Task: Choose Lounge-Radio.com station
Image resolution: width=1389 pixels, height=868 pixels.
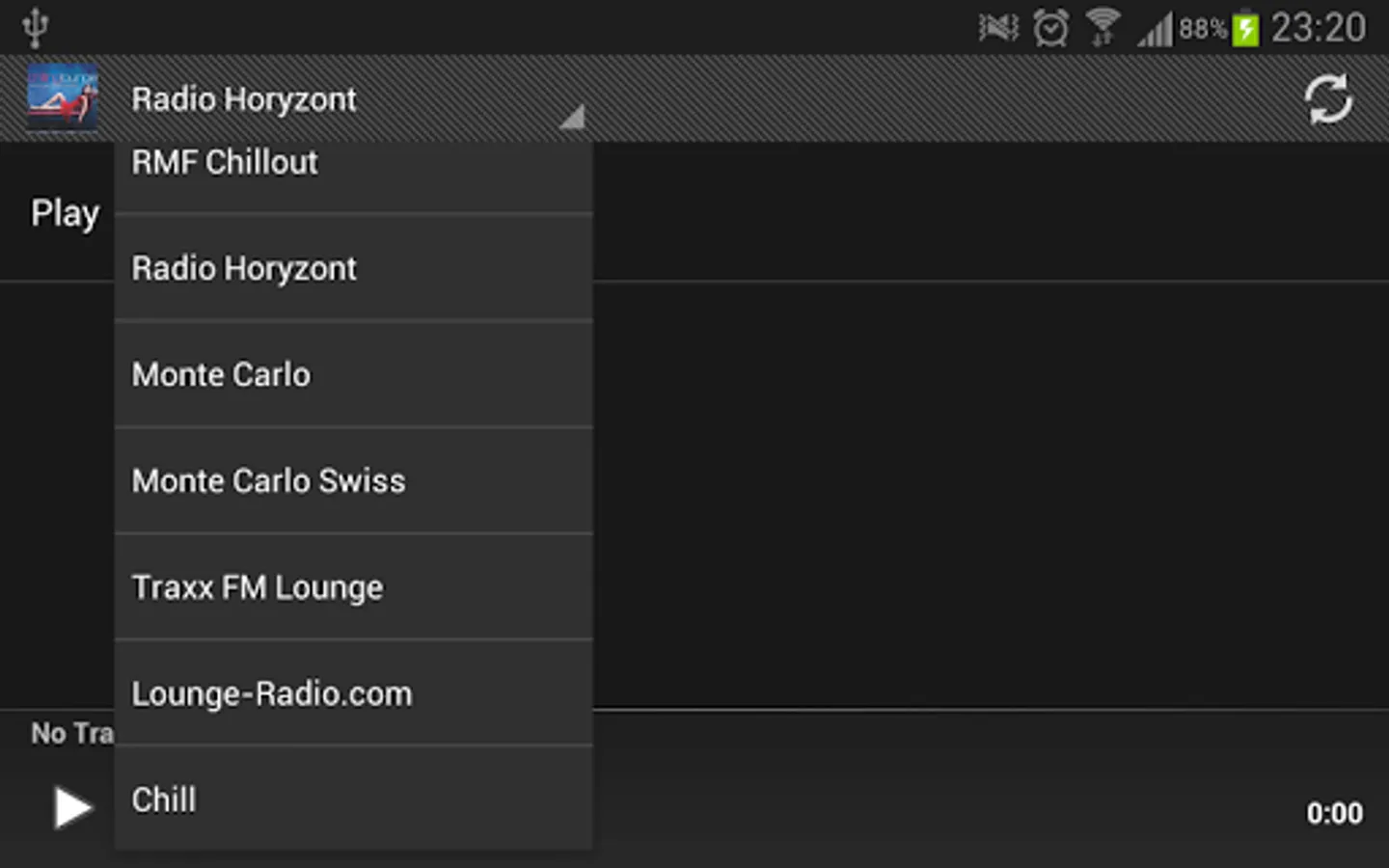Action: click(353, 692)
